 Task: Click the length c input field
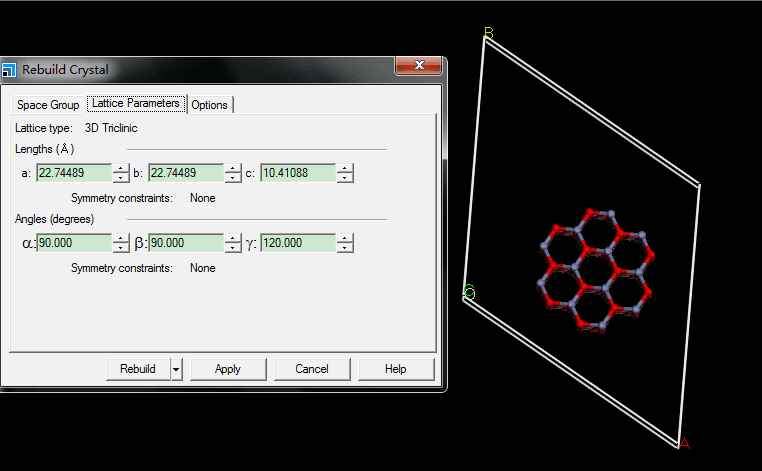(x=298, y=173)
